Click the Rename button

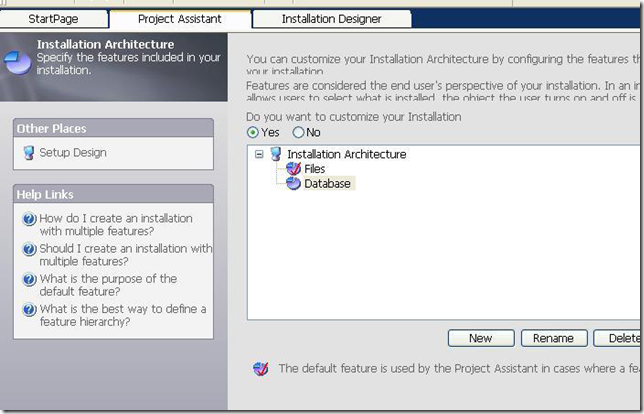point(554,338)
